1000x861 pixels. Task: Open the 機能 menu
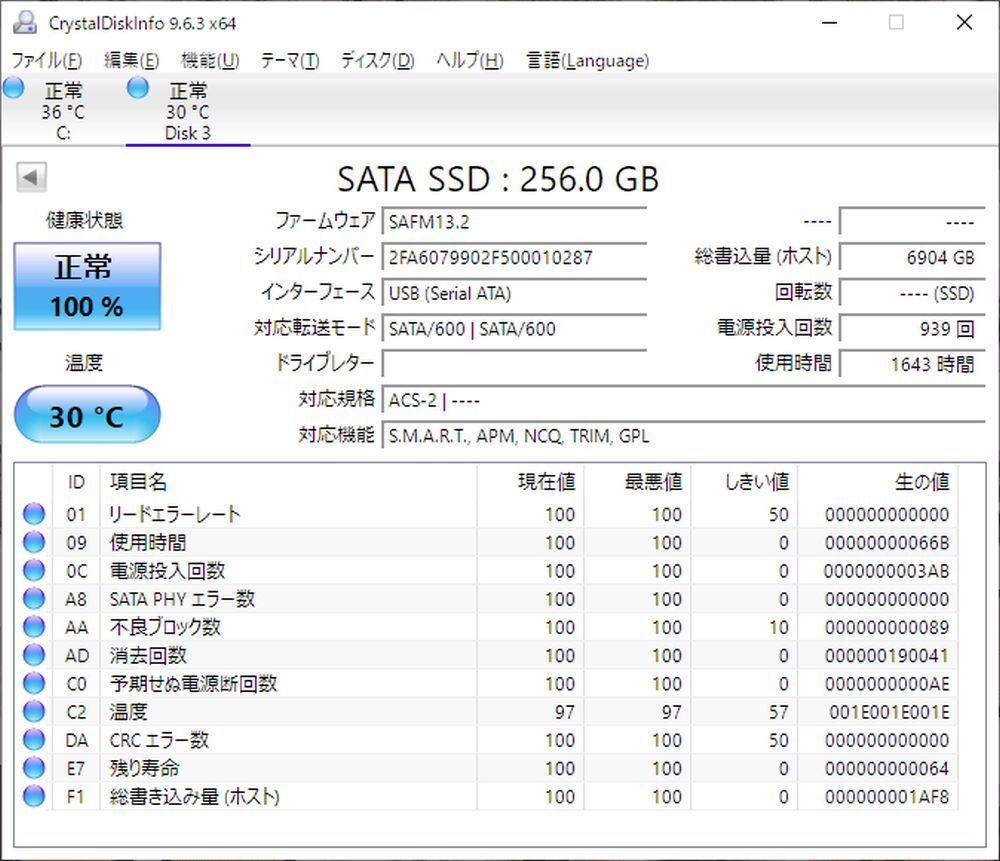coord(208,60)
